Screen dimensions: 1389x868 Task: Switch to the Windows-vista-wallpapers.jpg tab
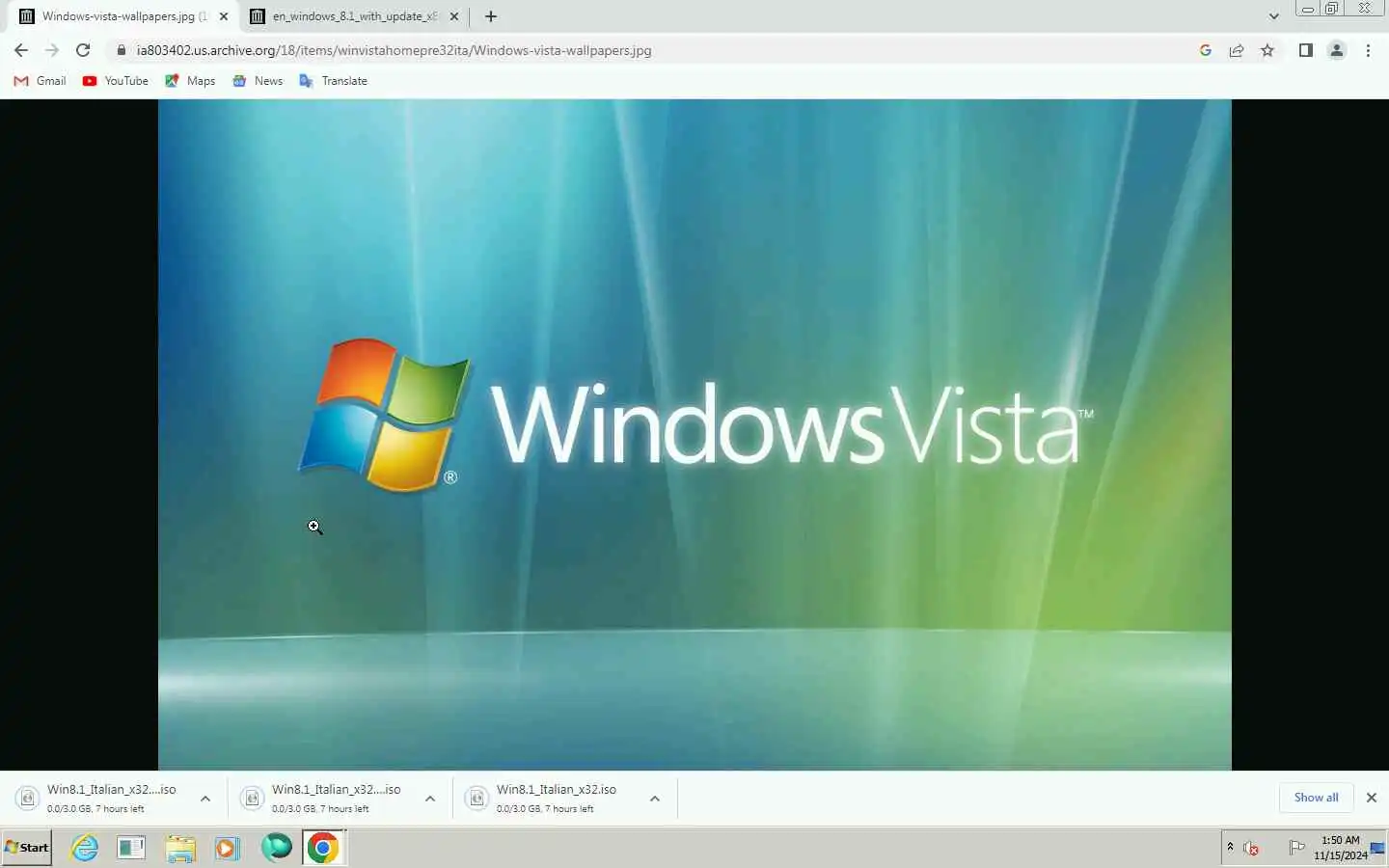click(122, 16)
